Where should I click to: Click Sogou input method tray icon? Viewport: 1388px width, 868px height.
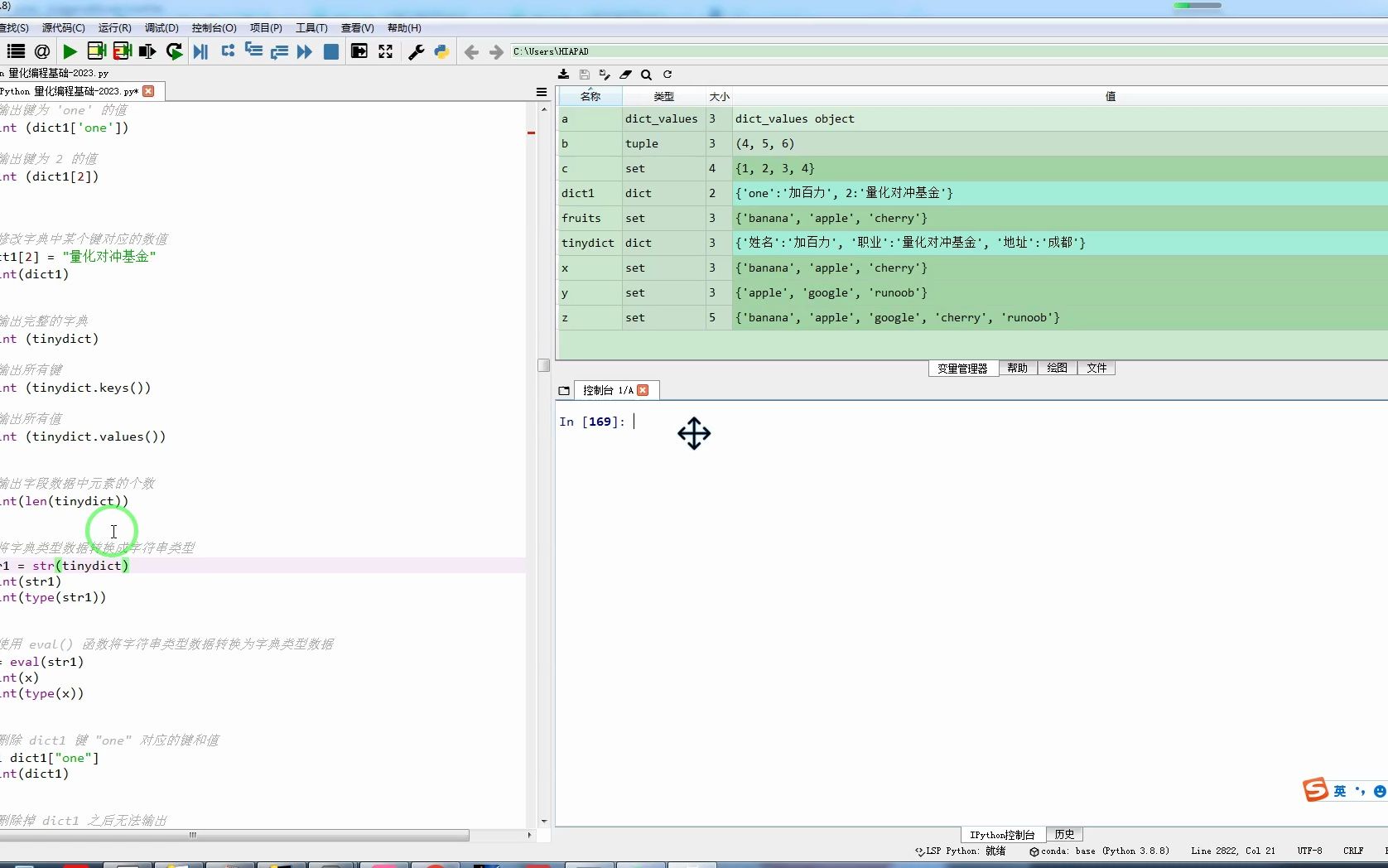[x=1315, y=790]
